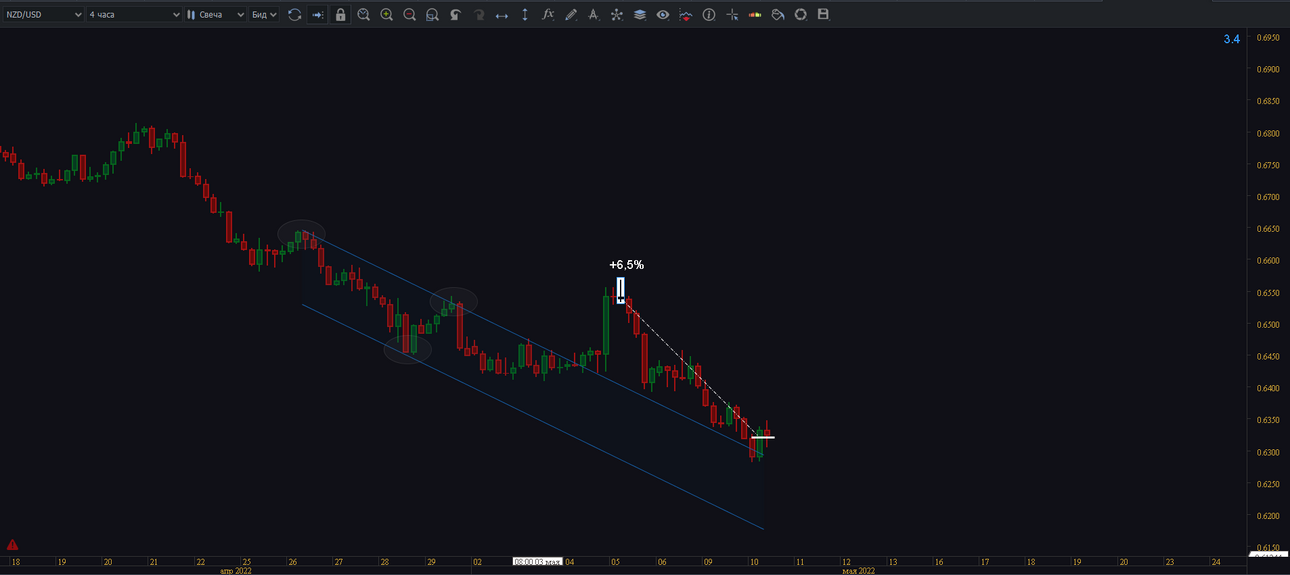Image resolution: width=1290 pixels, height=575 pixels.
Task: Click the refresh chart icon
Action: tap(294, 15)
